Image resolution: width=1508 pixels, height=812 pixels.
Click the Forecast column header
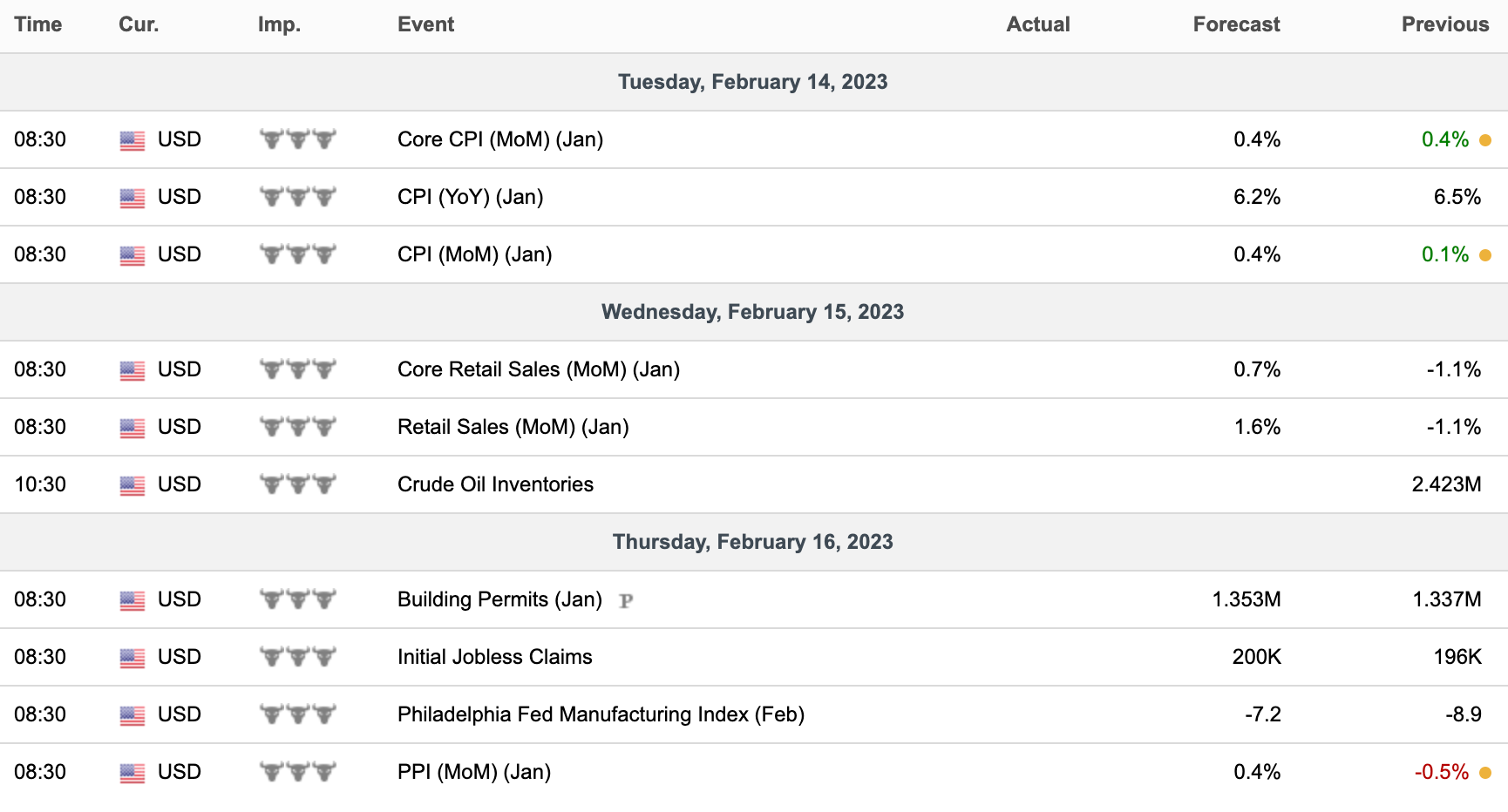(1236, 24)
